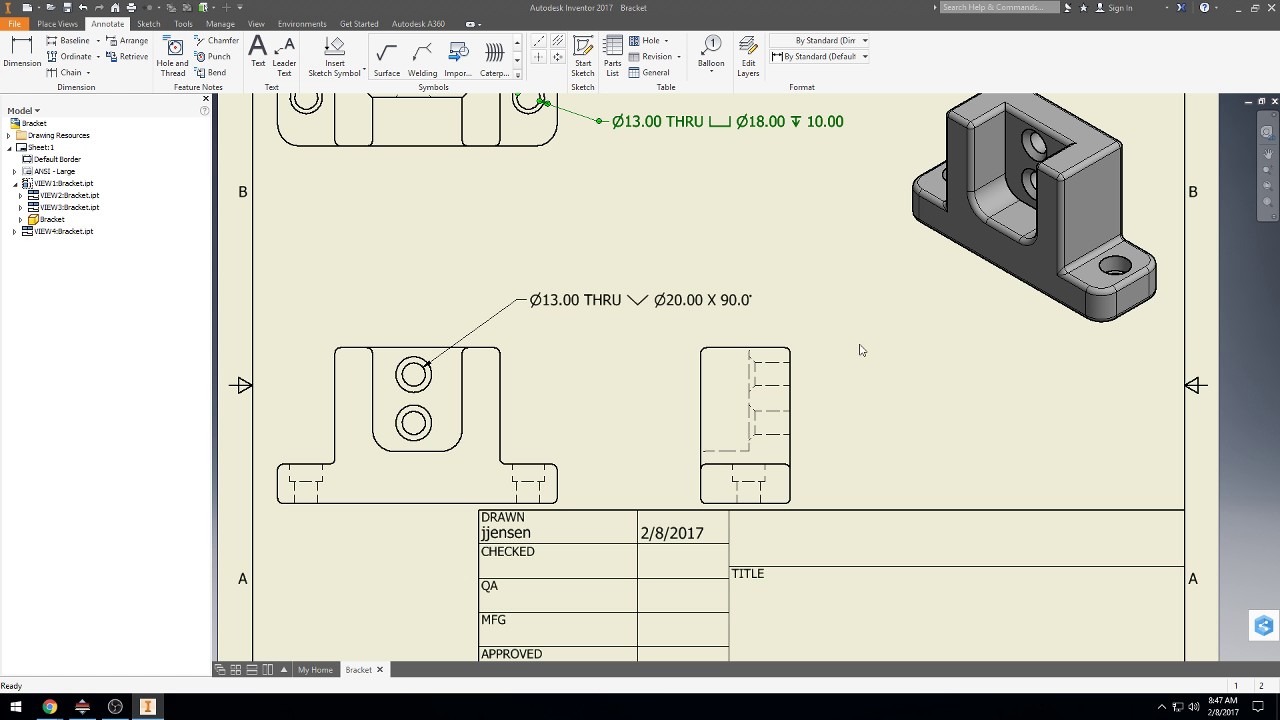Add a Chamfer note
Screen dimensions: 1280x720
[217, 41]
